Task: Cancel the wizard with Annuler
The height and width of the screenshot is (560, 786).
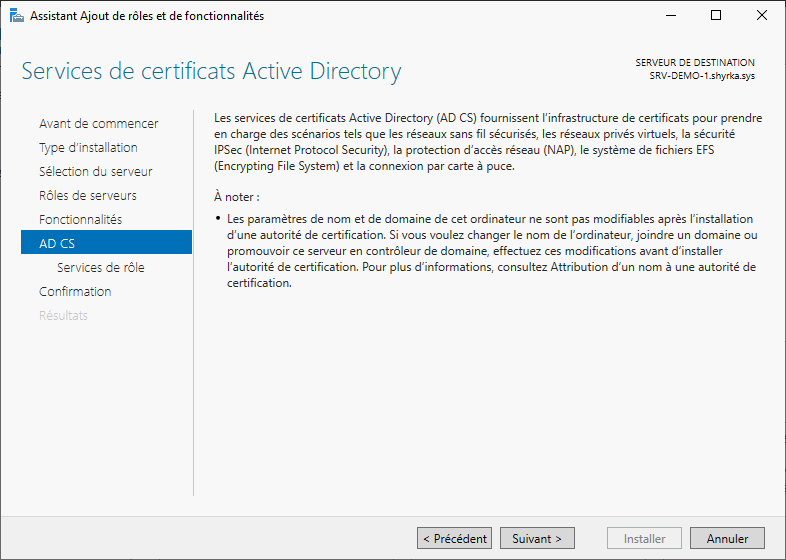Action: pos(727,538)
